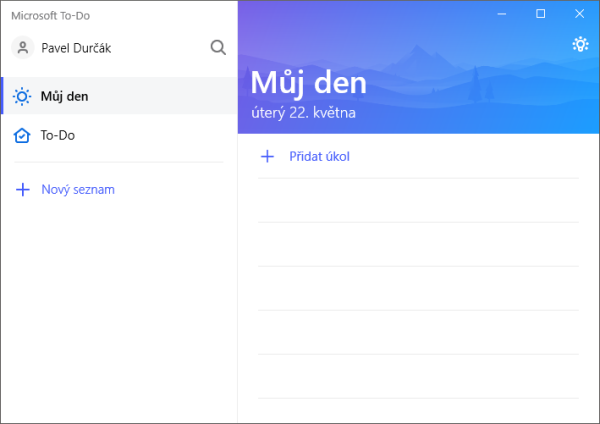Image resolution: width=600 pixels, height=424 pixels.
Task: Click the date úterý 22. května
Action: tap(303, 113)
